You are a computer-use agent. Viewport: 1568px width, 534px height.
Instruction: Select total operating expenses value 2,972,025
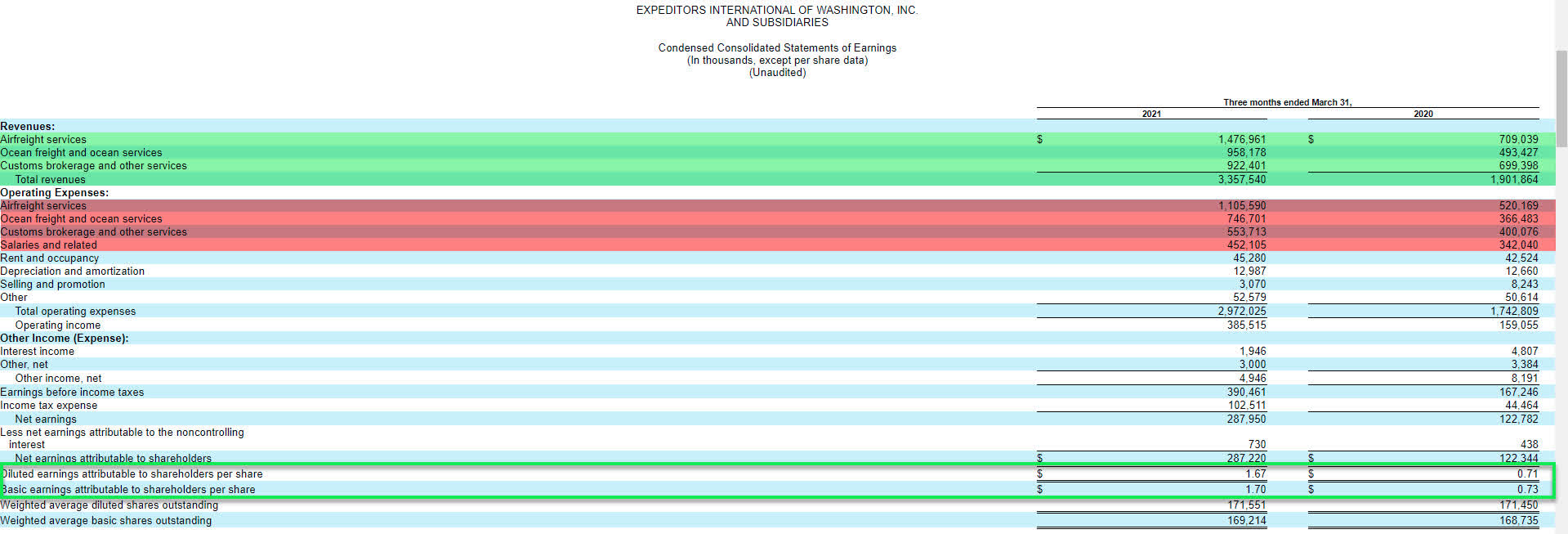click(1242, 312)
